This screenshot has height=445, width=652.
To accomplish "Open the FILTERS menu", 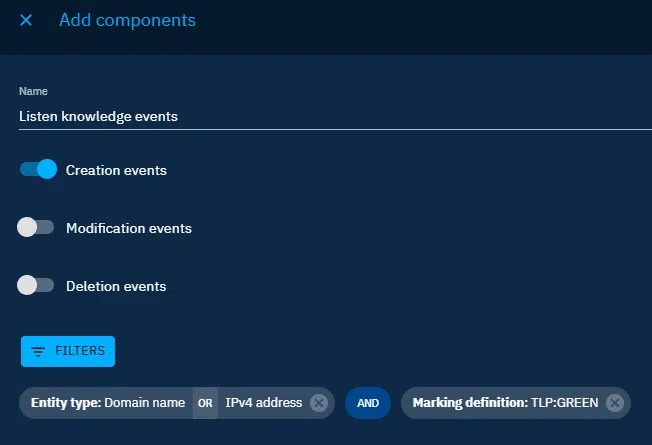I will pos(68,352).
